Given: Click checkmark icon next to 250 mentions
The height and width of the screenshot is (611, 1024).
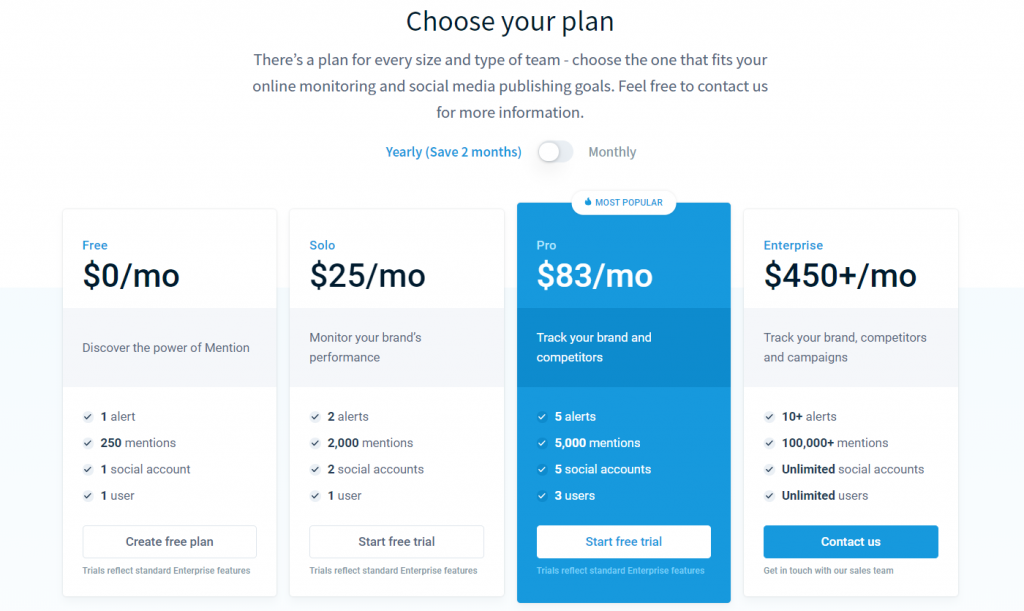Looking at the screenshot, I should pyautogui.click(x=88, y=443).
